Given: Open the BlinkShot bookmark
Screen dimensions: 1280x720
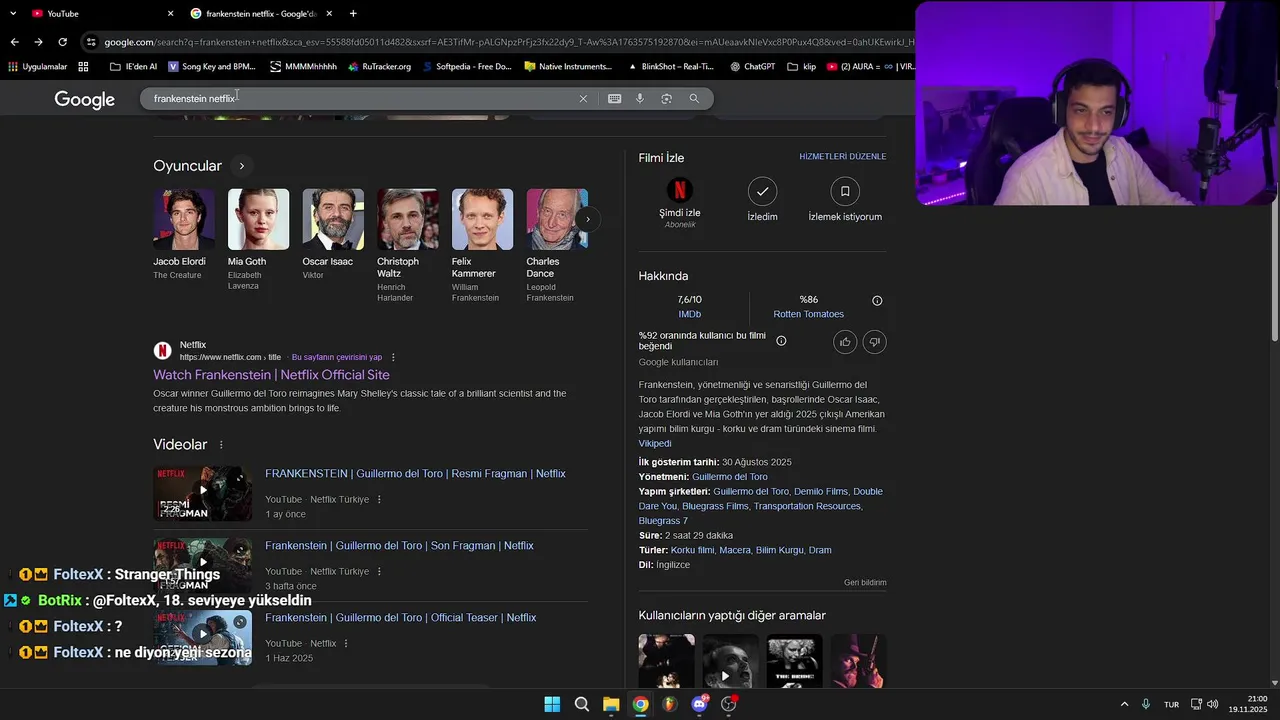Looking at the screenshot, I should pyautogui.click(x=670, y=67).
